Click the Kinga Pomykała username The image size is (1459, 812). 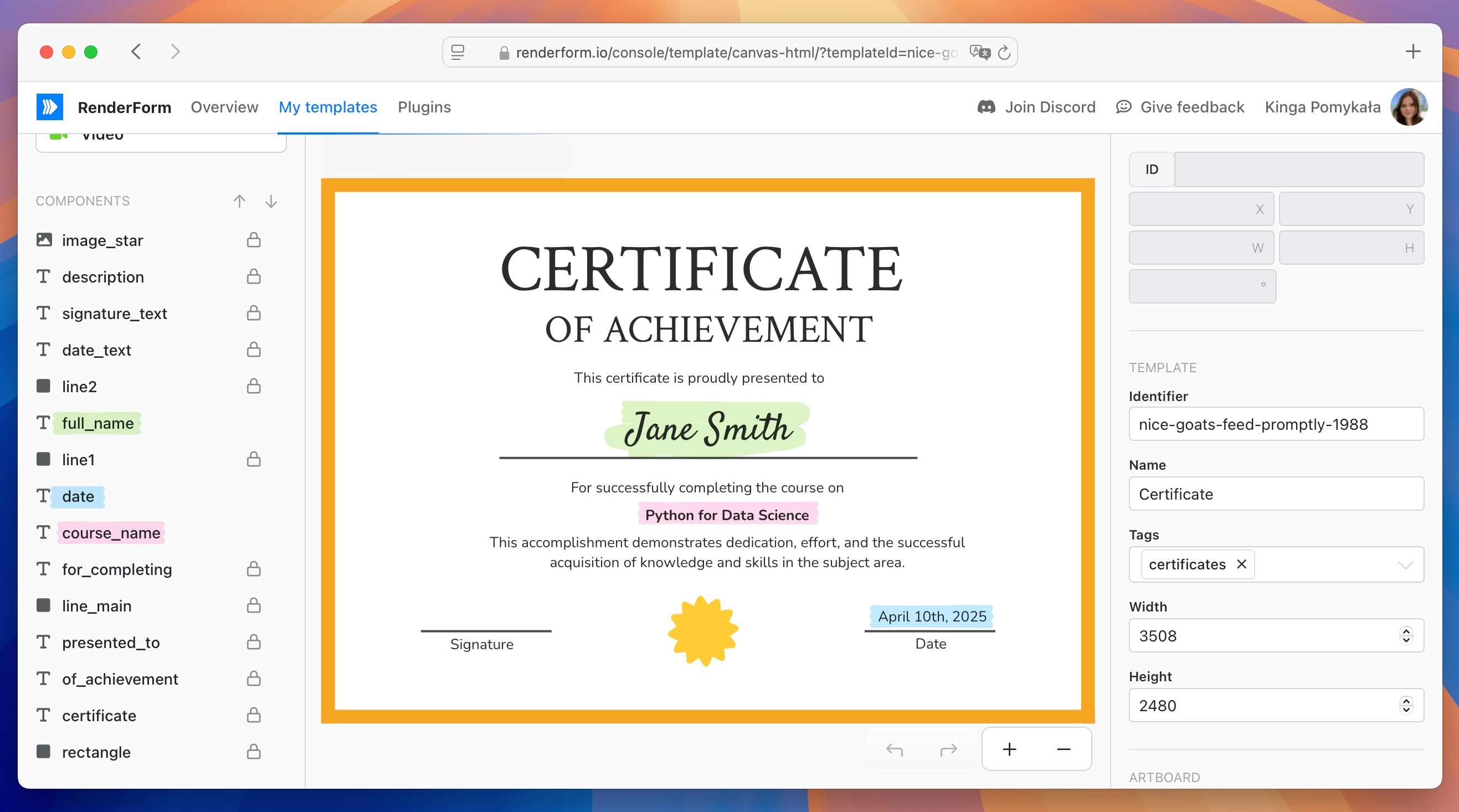tap(1323, 107)
